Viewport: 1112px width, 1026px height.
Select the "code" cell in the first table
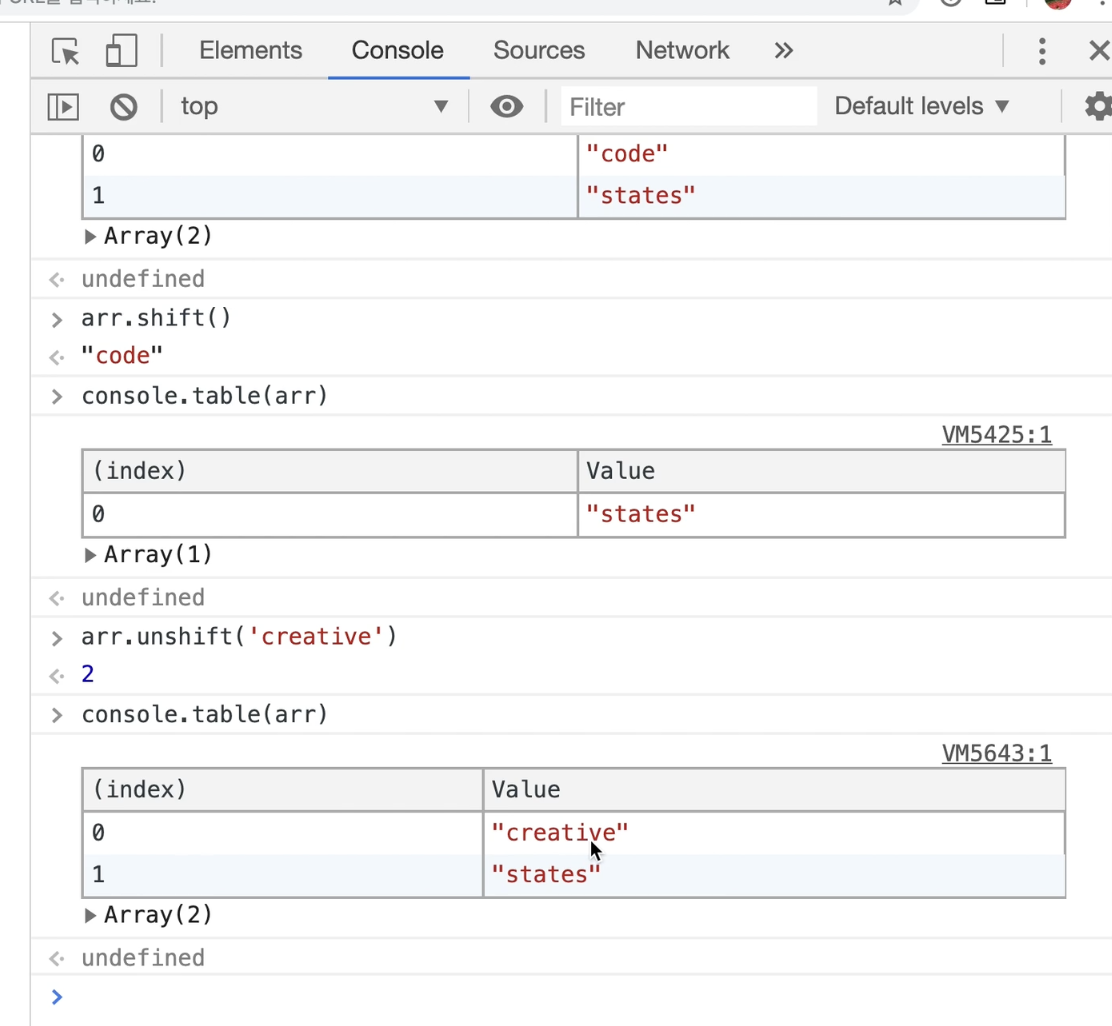click(821, 154)
